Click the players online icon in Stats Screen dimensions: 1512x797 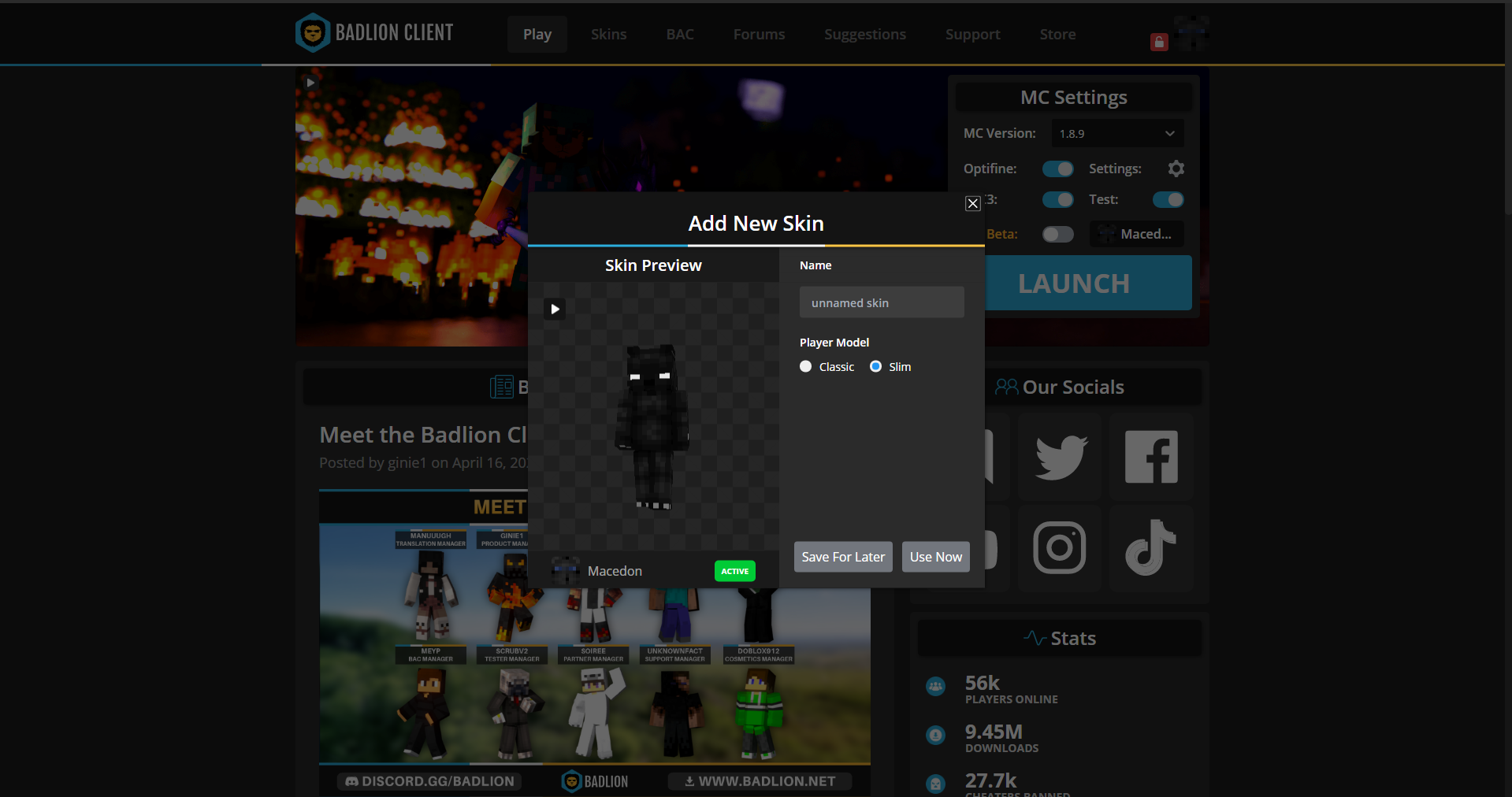935,687
